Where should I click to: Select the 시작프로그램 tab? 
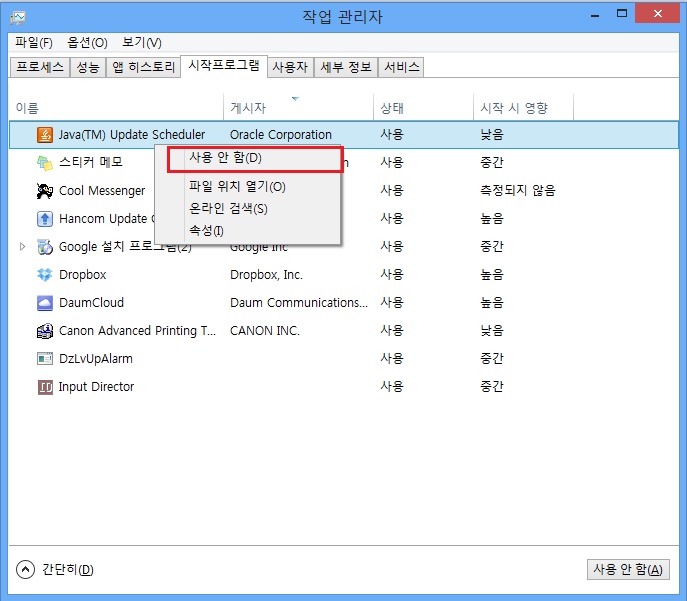pos(224,66)
